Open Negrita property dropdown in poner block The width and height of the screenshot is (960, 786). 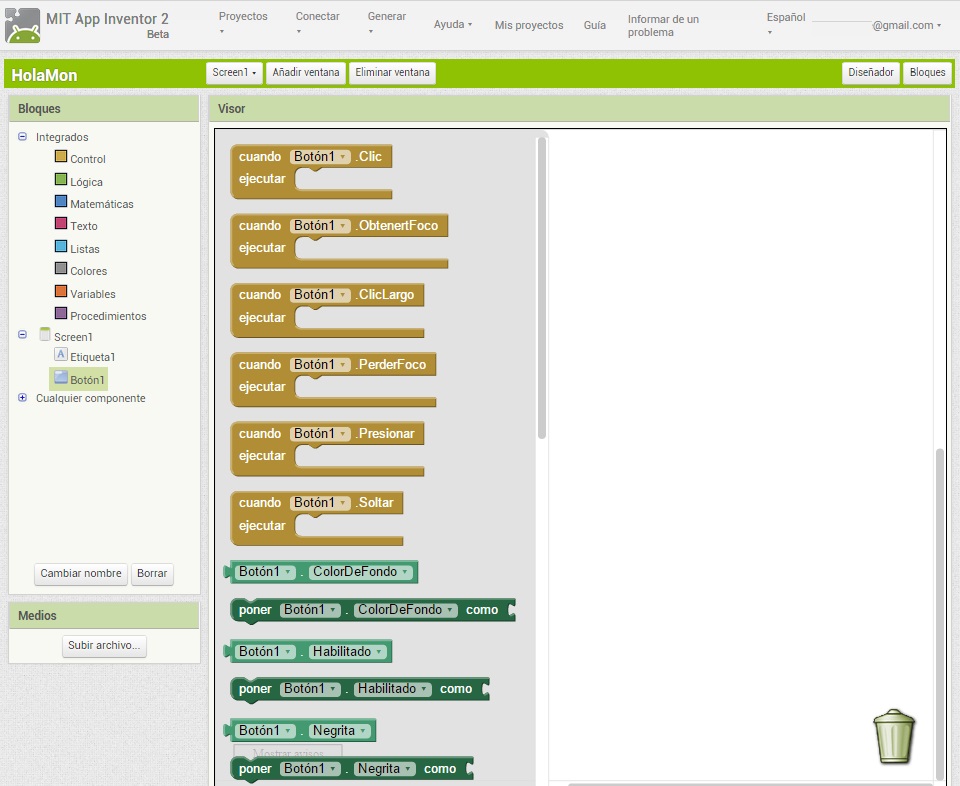click(384, 769)
